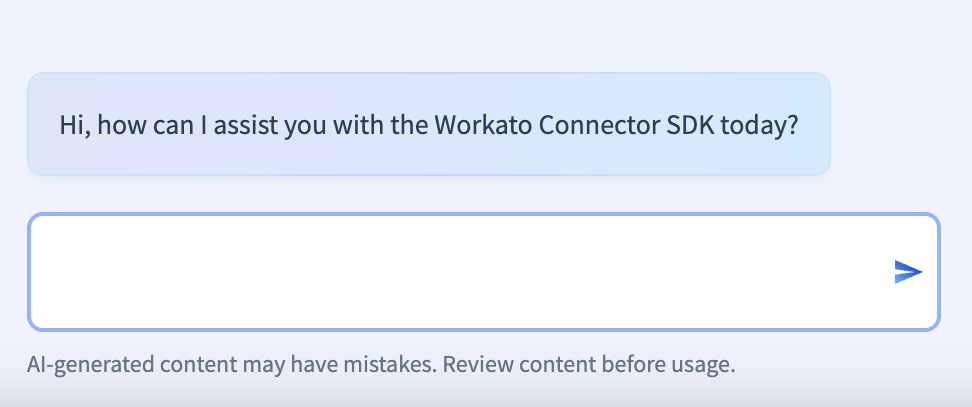
Task: Click the word "mistakes" in the disclaimer
Action: pos(391,365)
